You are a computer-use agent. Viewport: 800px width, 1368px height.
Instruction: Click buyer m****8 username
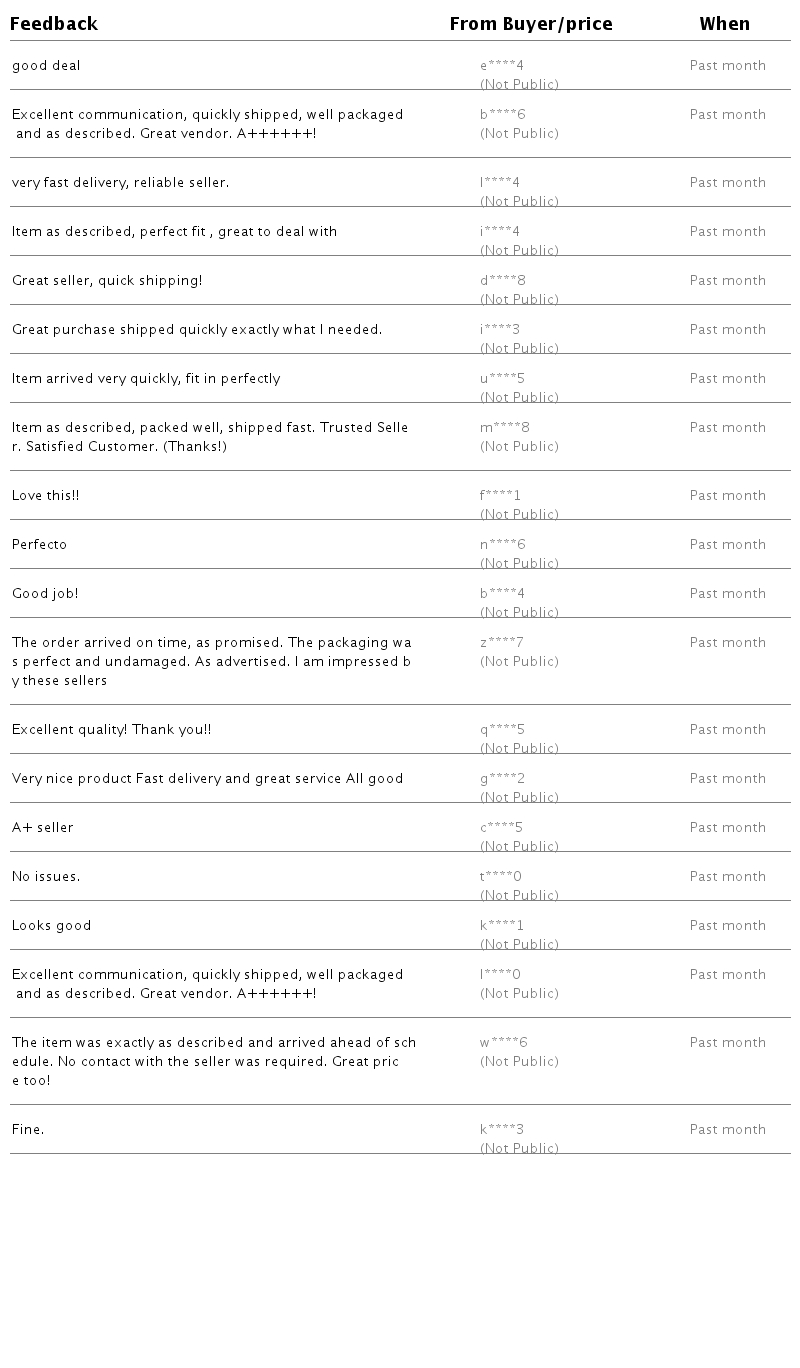pyautogui.click(x=504, y=428)
